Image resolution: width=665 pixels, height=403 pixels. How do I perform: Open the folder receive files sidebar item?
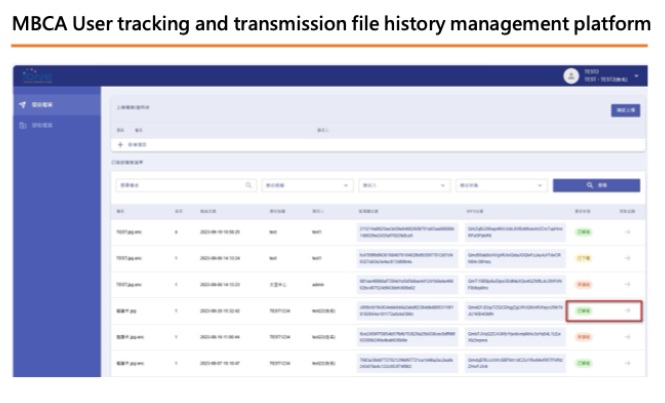coord(57,125)
